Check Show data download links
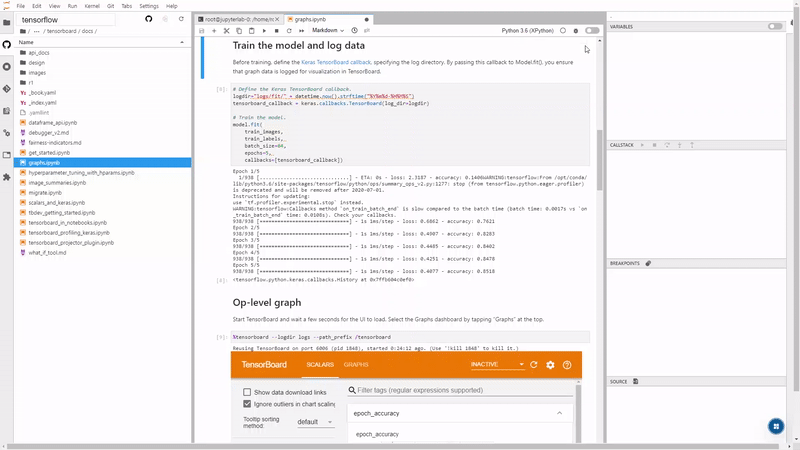The width and height of the screenshot is (800, 450). point(247,392)
